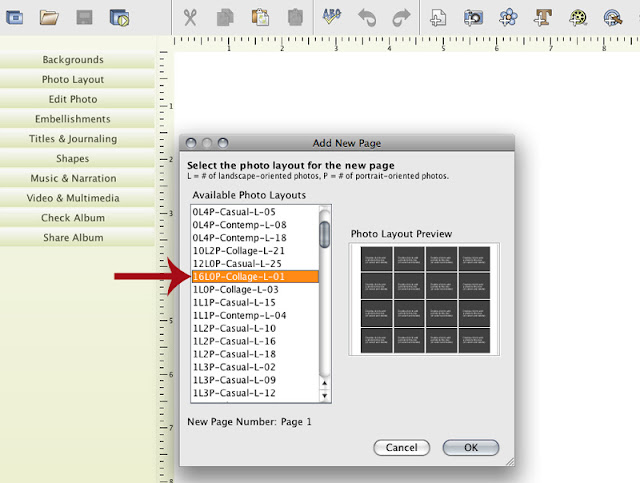
Task: Run the ABC spell check icon
Action: click(x=331, y=16)
